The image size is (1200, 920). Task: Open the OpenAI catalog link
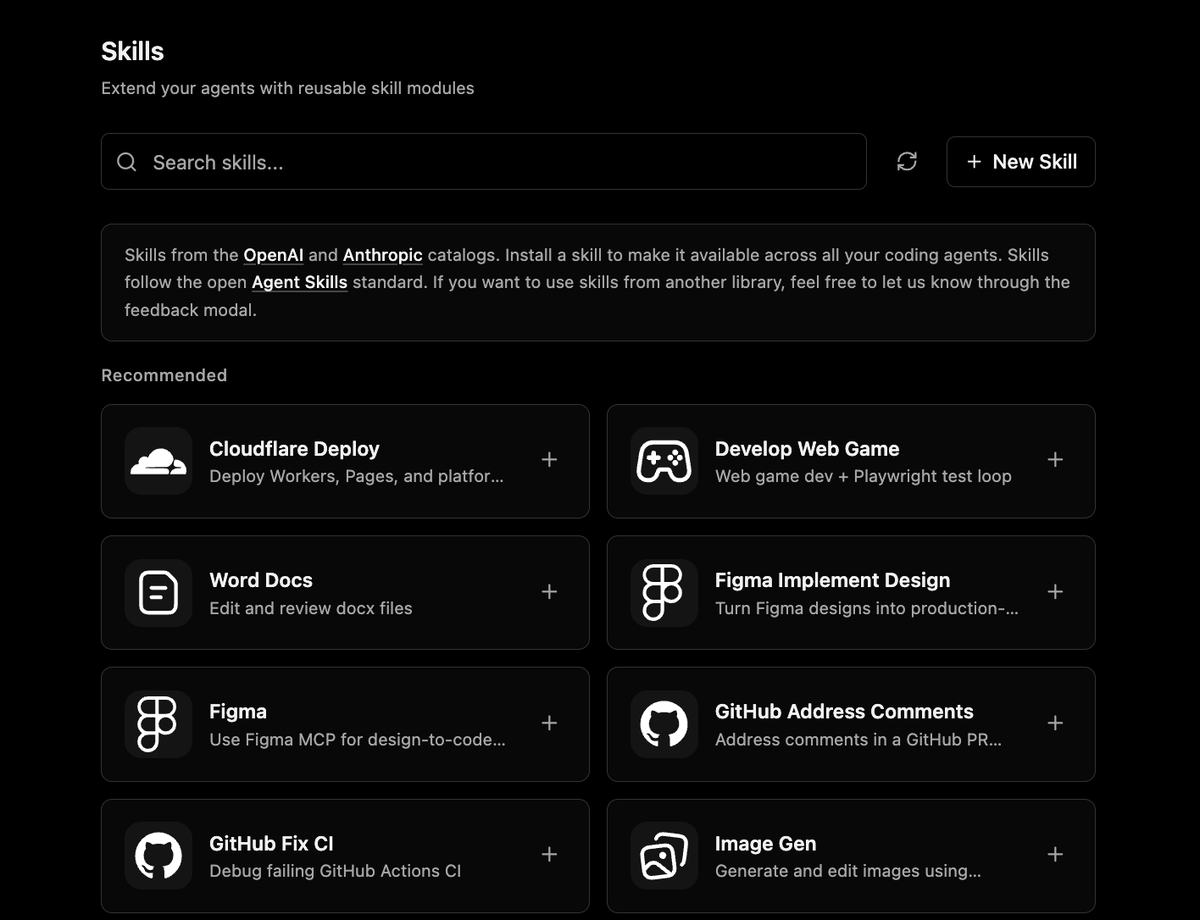point(273,255)
